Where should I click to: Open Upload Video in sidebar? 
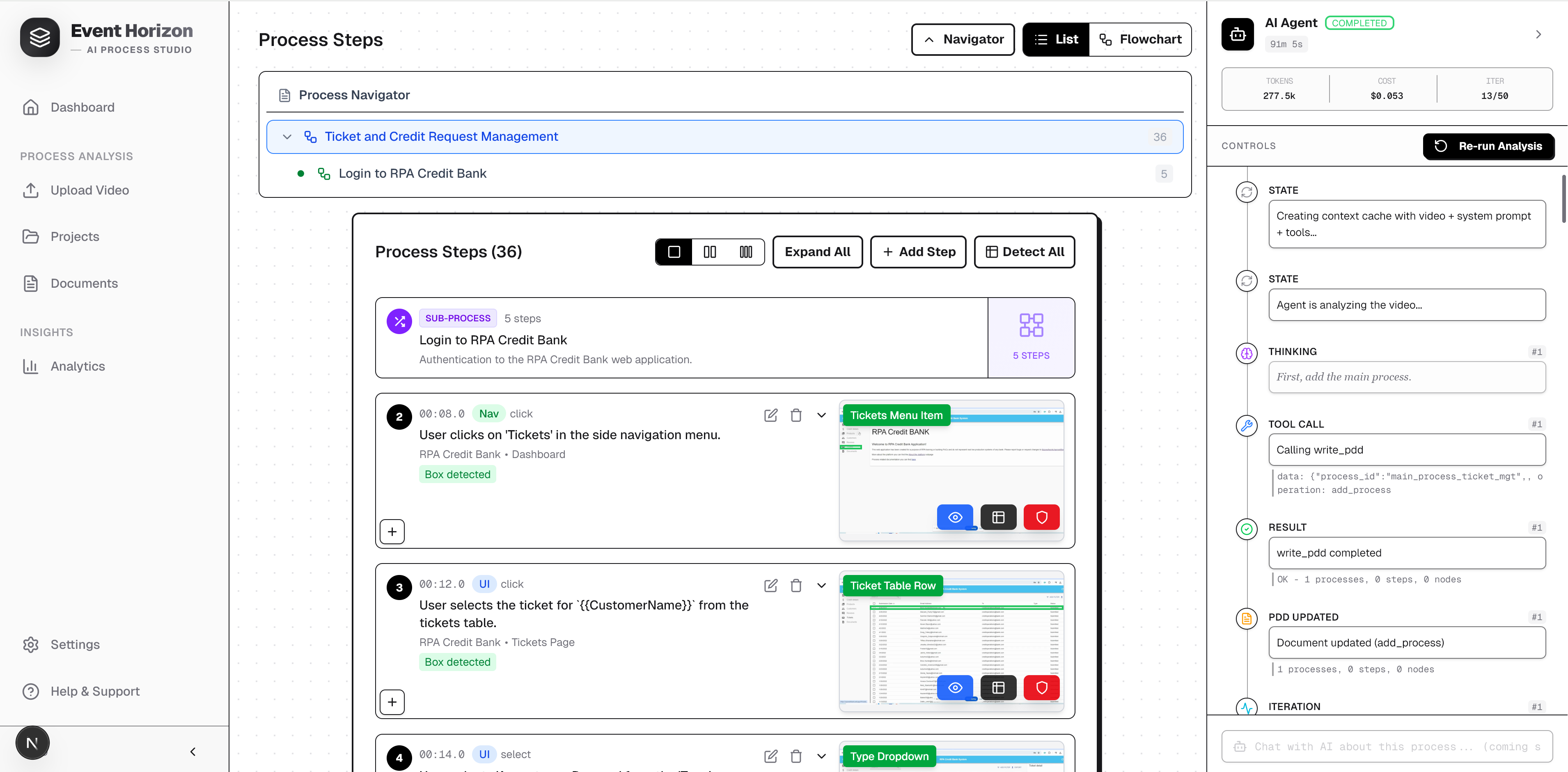(x=89, y=190)
